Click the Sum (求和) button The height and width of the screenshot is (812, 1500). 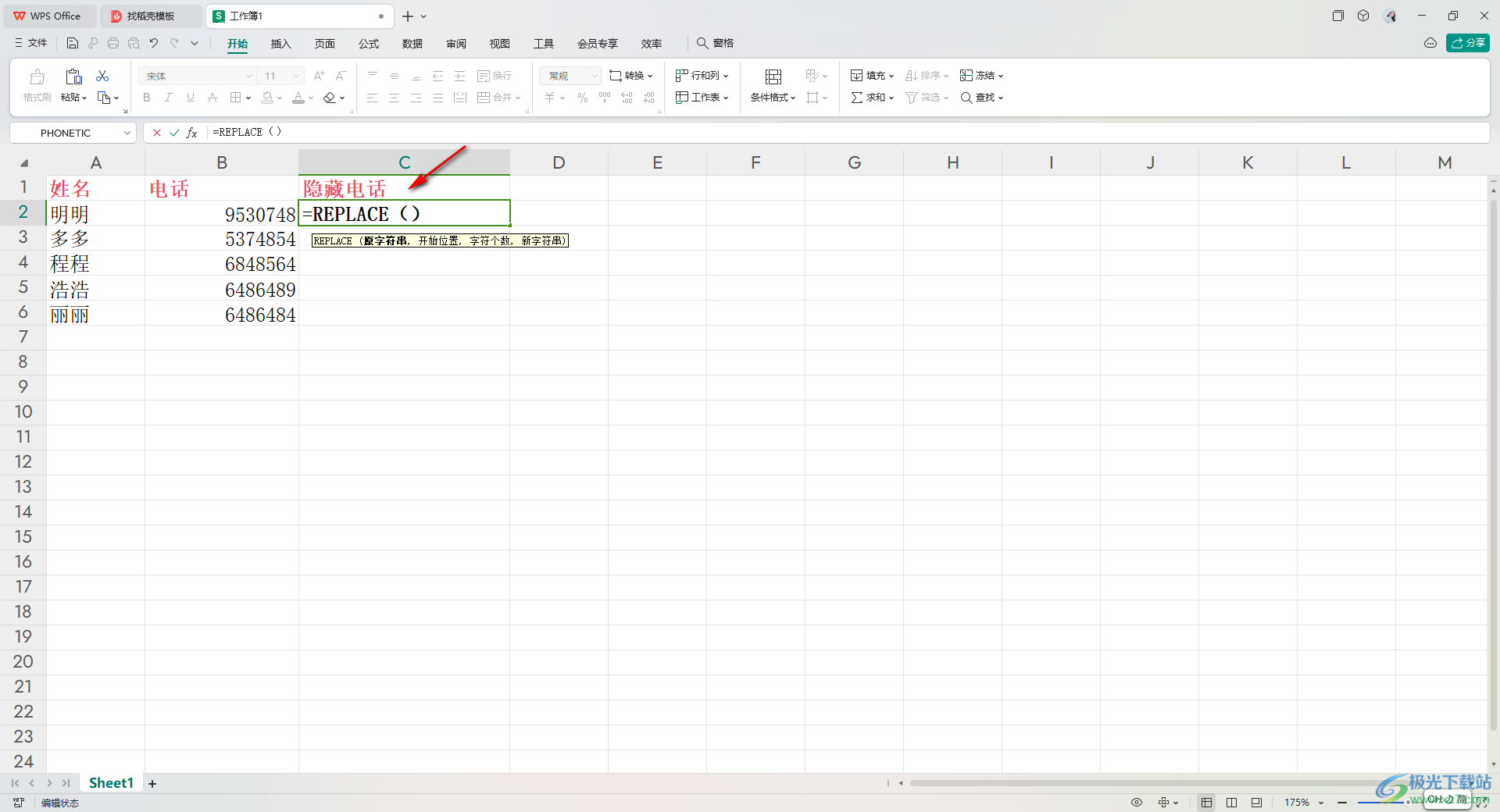click(x=872, y=98)
